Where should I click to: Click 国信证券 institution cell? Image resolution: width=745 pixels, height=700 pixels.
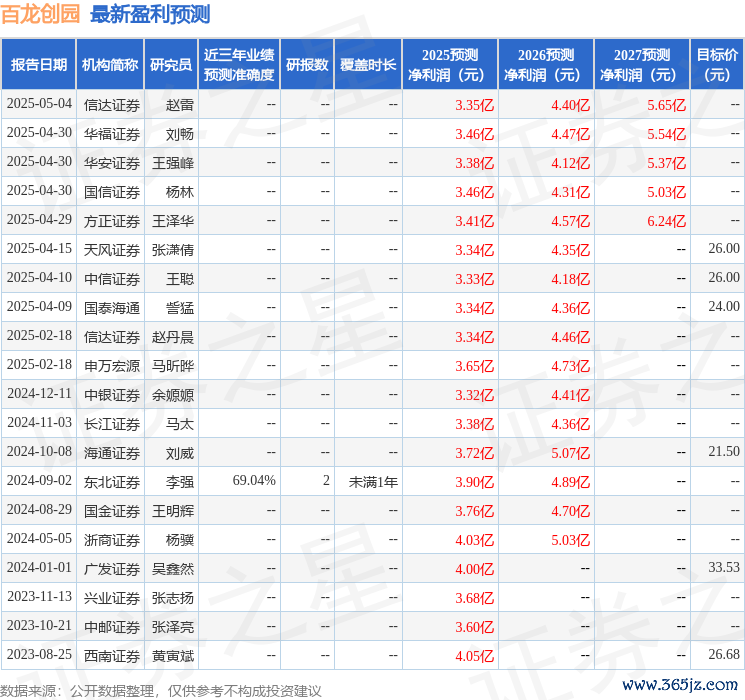click(112, 192)
